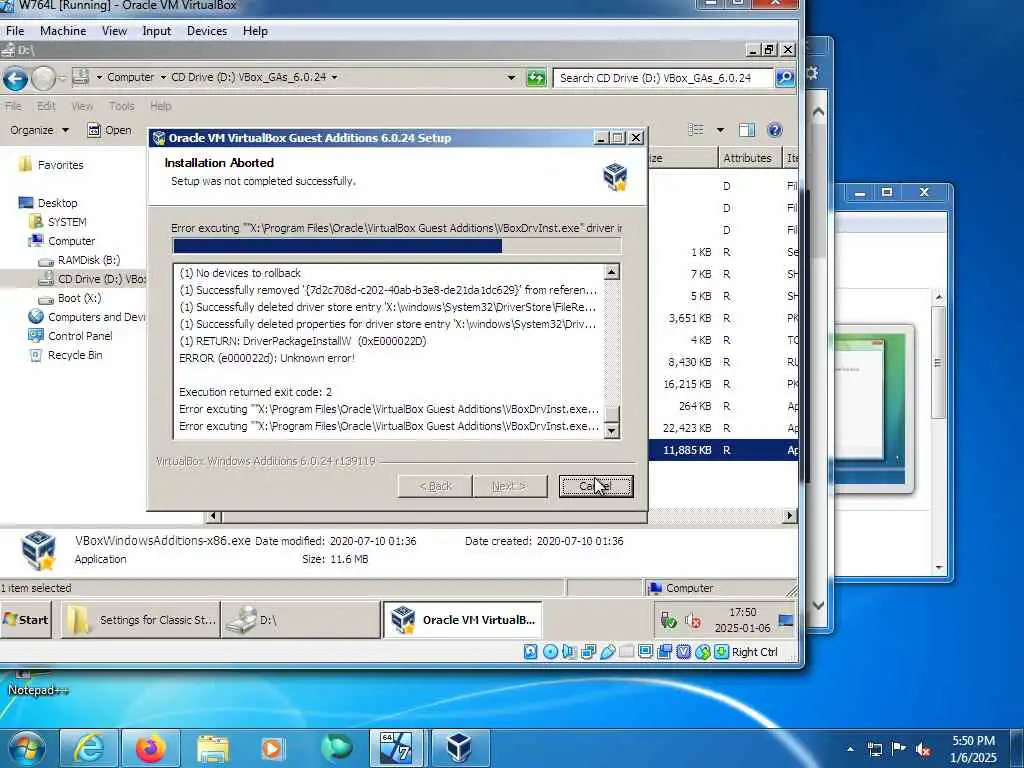Click the host Action Center flag icon

pyautogui.click(x=899, y=749)
